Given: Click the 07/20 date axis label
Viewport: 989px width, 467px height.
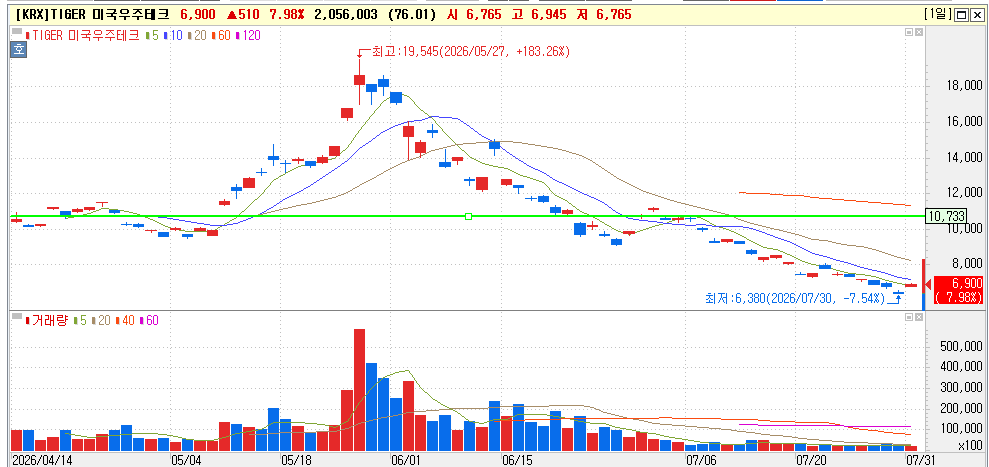Looking at the screenshot, I should click(x=812, y=460).
